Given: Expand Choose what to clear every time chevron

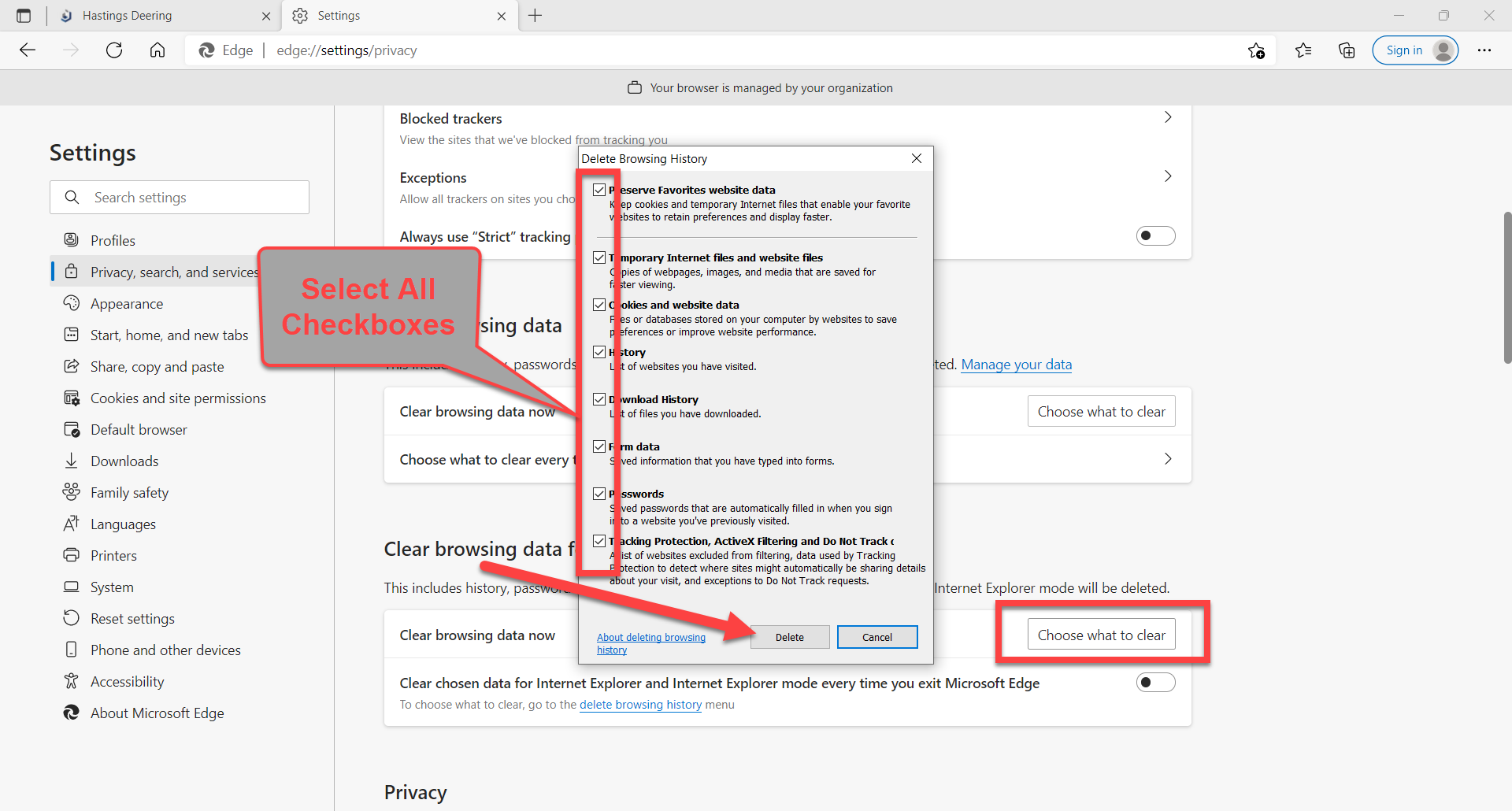Looking at the screenshot, I should tap(1168, 459).
